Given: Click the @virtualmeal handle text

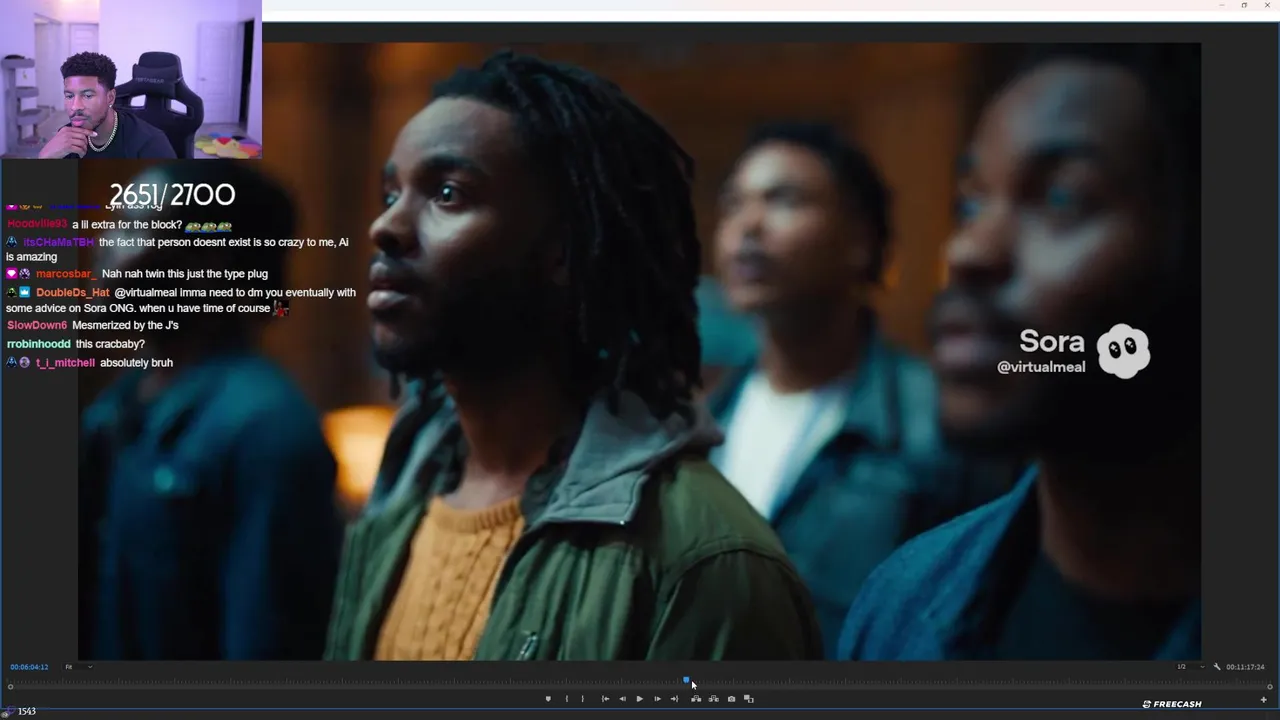Looking at the screenshot, I should click(1041, 367).
